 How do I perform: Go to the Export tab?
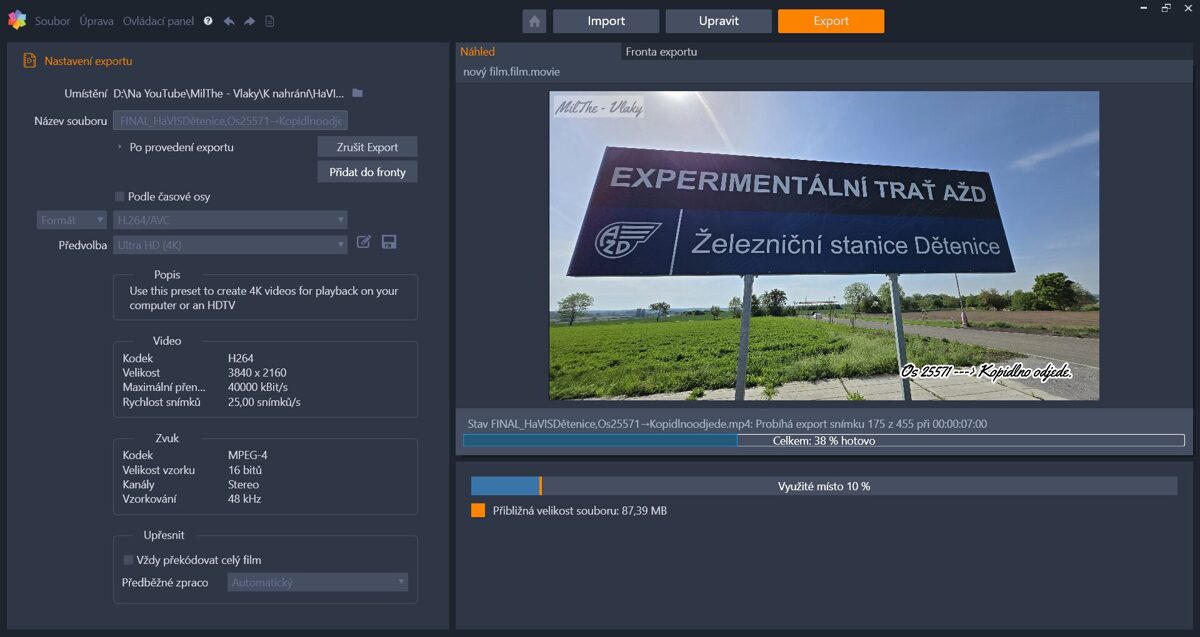(x=831, y=21)
